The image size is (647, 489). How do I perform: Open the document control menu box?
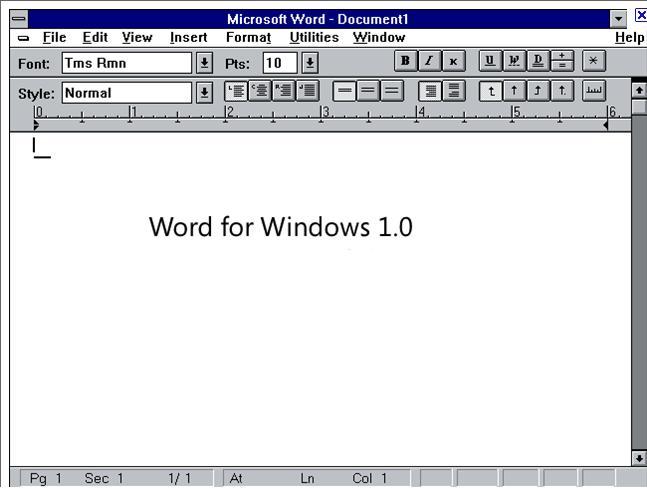[x=24, y=38]
